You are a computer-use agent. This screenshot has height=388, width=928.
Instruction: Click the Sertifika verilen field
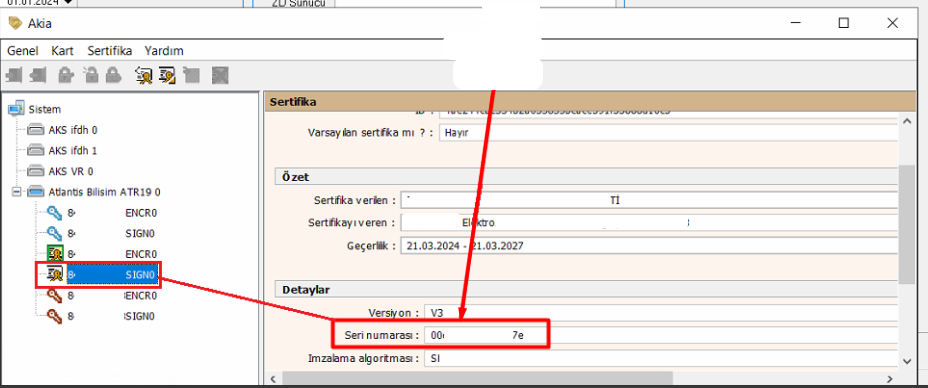pos(650,200)
